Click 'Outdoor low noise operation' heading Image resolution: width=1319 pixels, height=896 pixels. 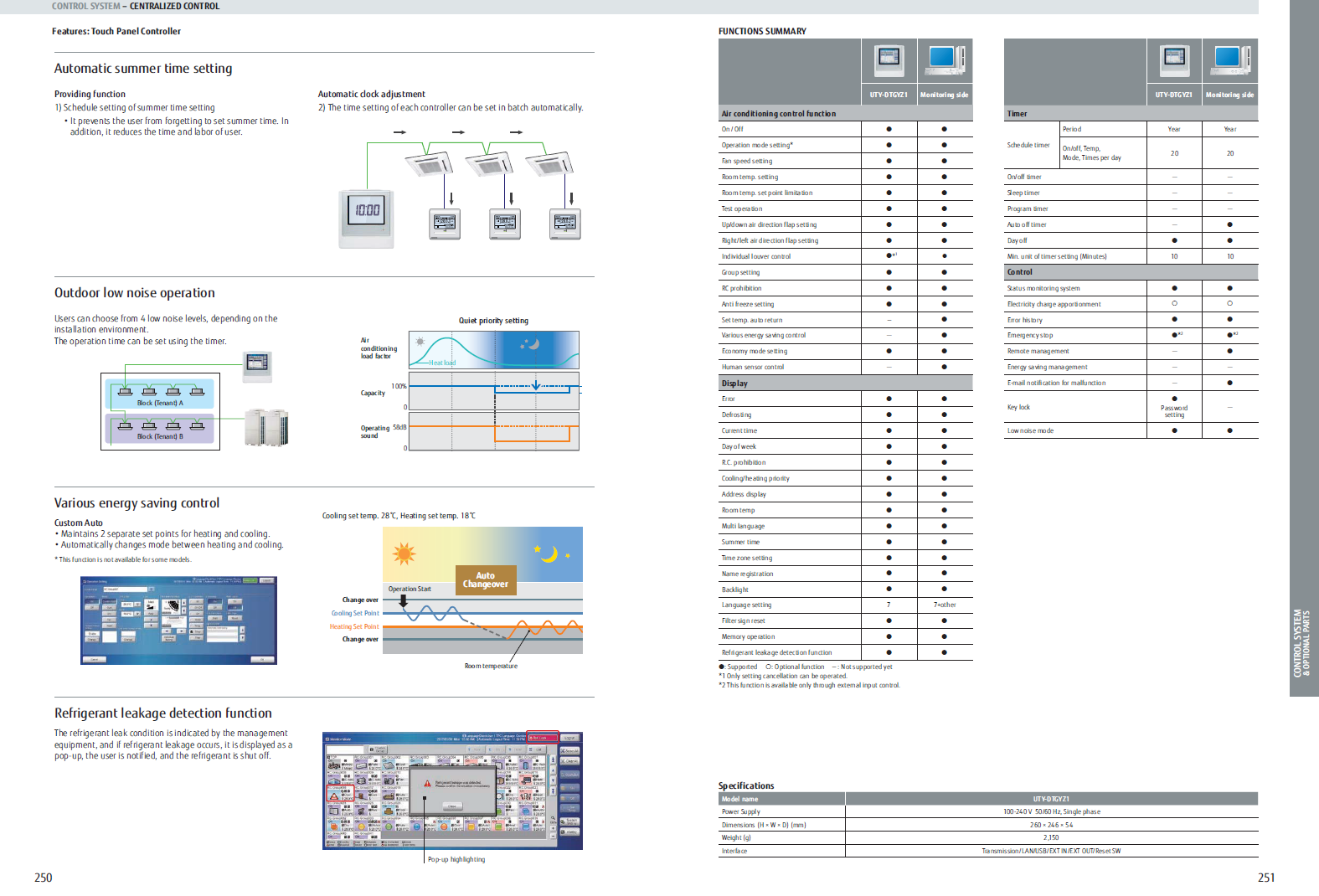135,293
